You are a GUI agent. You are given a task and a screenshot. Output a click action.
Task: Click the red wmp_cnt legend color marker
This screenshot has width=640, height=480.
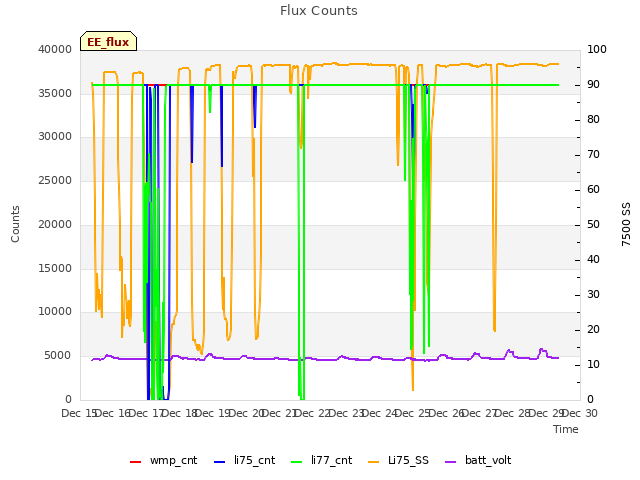click(x=136, y=462)
